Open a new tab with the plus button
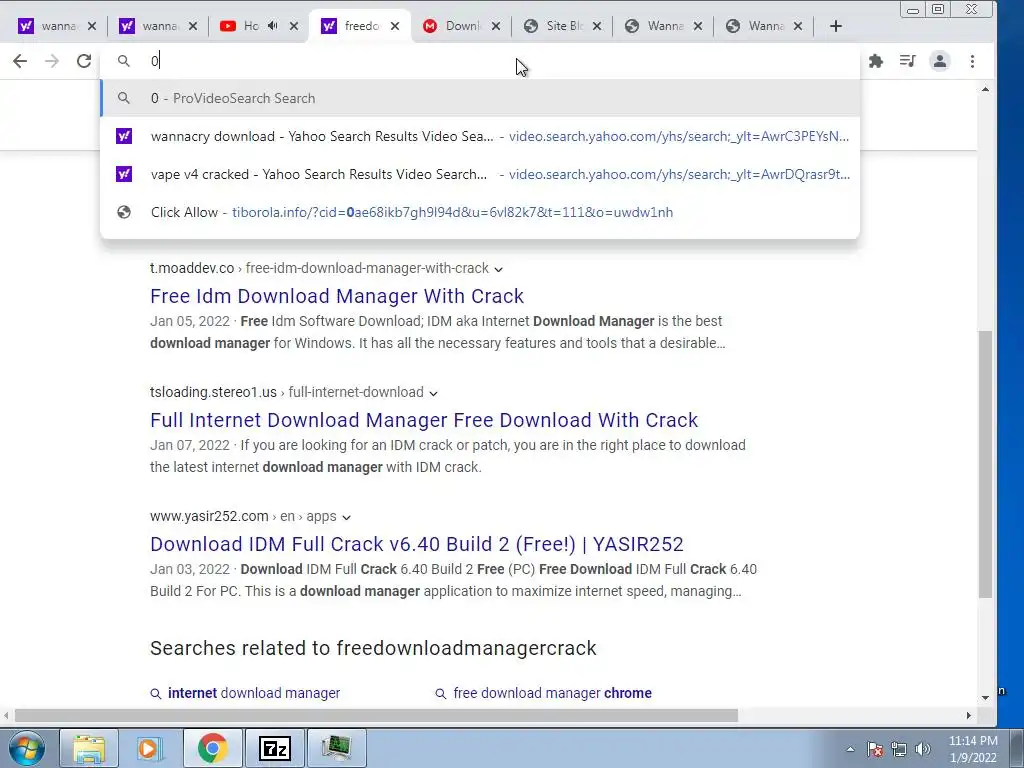The width and height of the screenshot is (1024, 768). pos(836,26)
